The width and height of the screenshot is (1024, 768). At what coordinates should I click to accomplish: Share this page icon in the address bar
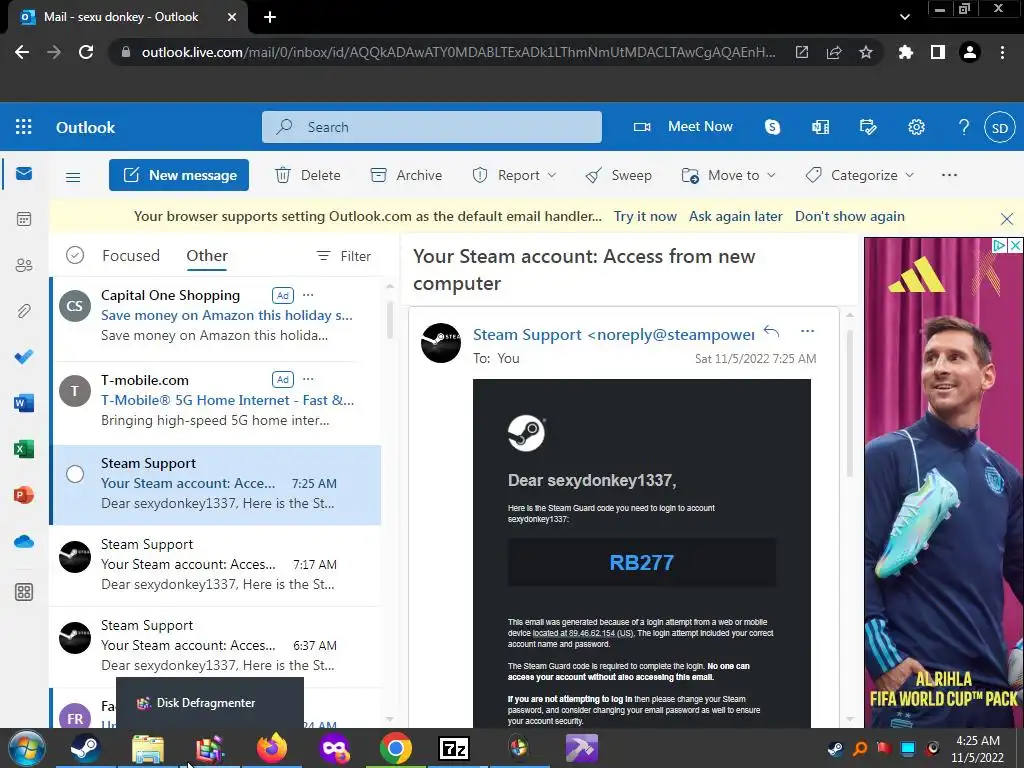pyautogui.click(x=834, y=52)
